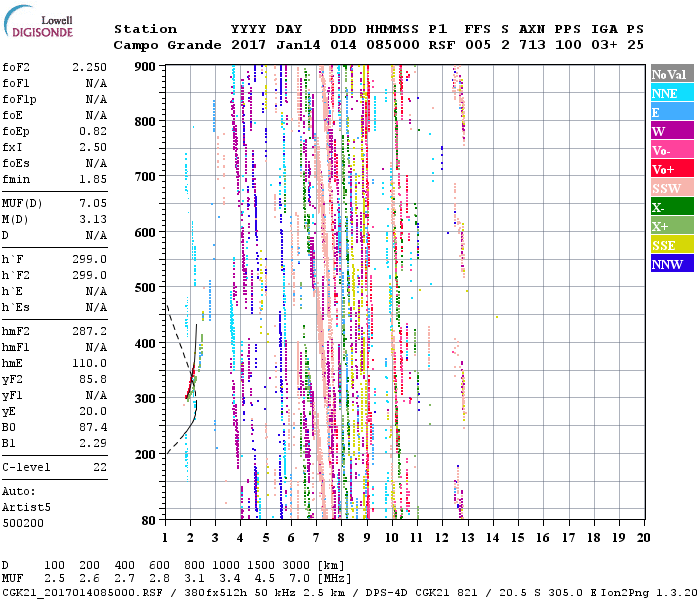Click the C-level value 22

tap(100, 467)
